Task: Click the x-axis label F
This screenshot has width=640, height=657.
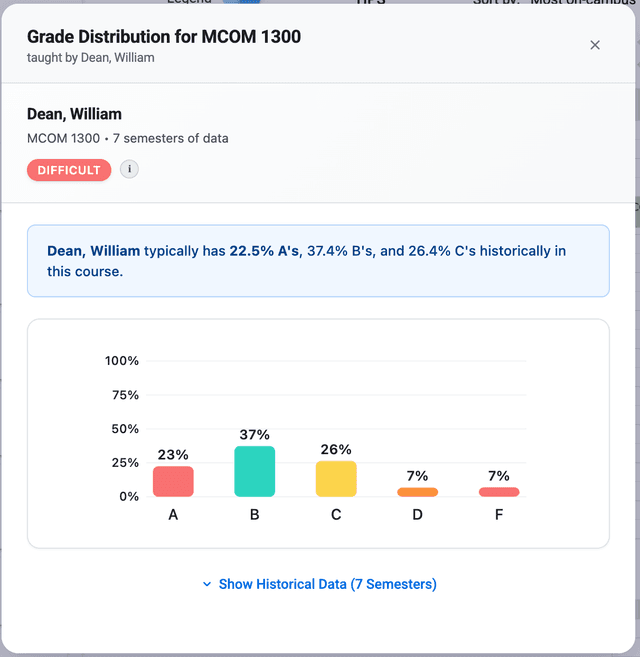Action: click(499, 515)
